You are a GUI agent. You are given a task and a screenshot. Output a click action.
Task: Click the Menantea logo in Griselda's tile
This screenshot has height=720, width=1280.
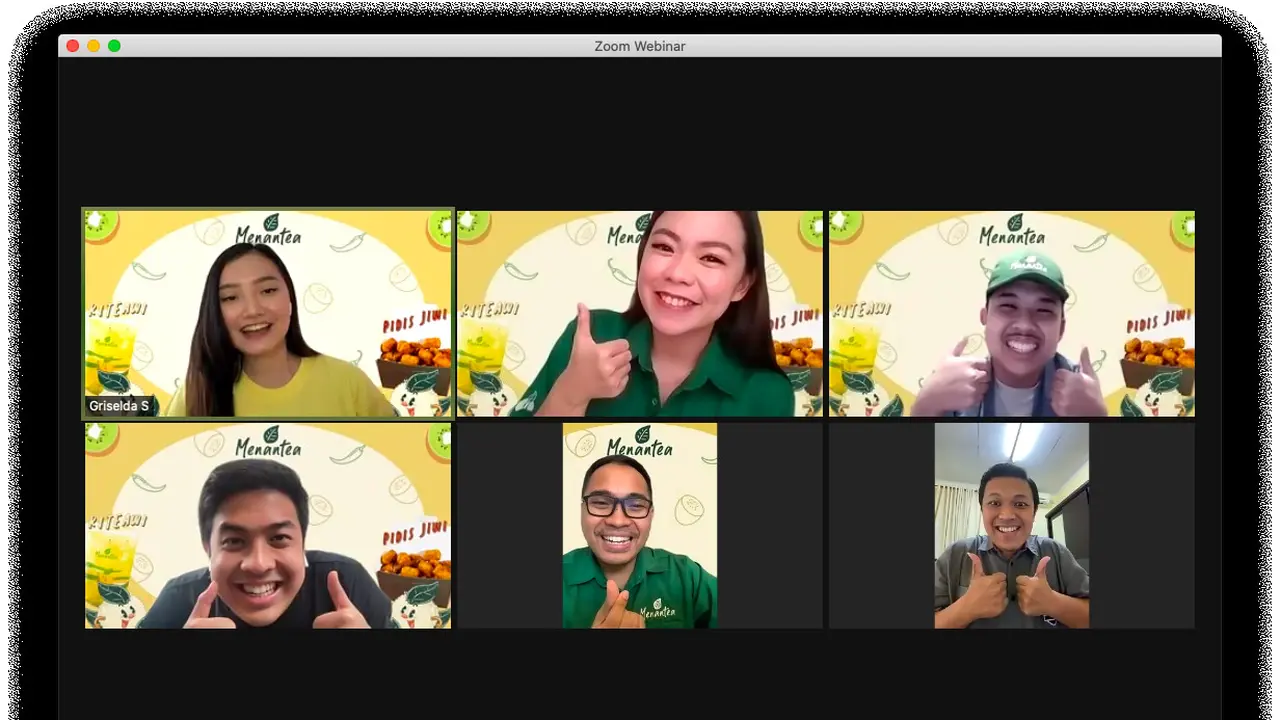(268, 231)
